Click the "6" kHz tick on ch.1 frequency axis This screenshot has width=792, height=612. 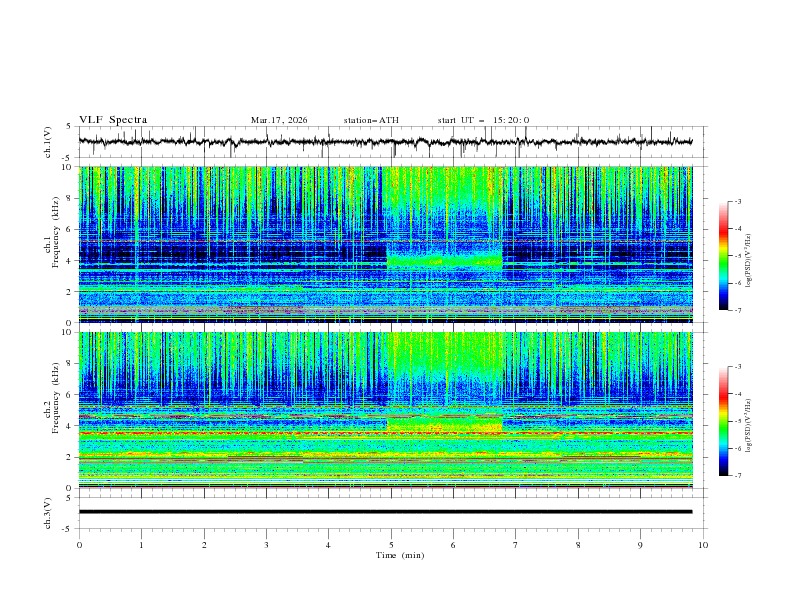[70, 230]
